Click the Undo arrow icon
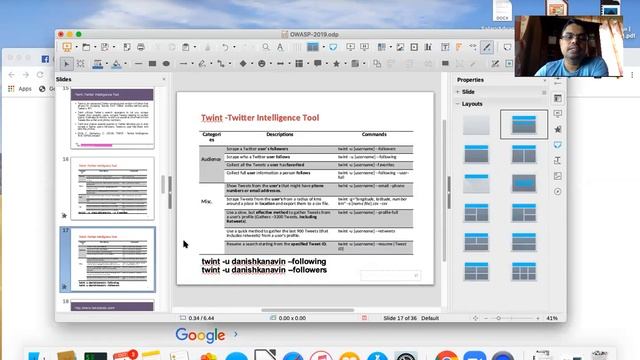640x360 pixels. (x=225, y=47)
